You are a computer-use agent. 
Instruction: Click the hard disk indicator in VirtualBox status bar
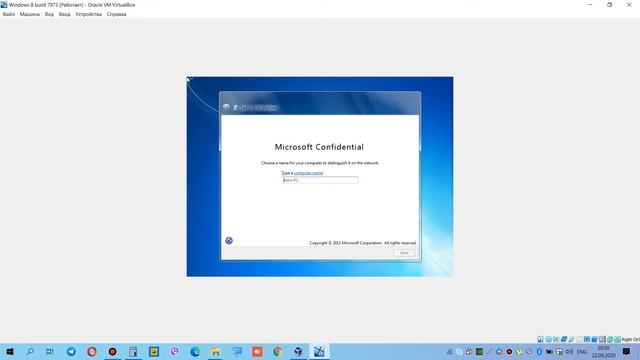pos(540,339)
